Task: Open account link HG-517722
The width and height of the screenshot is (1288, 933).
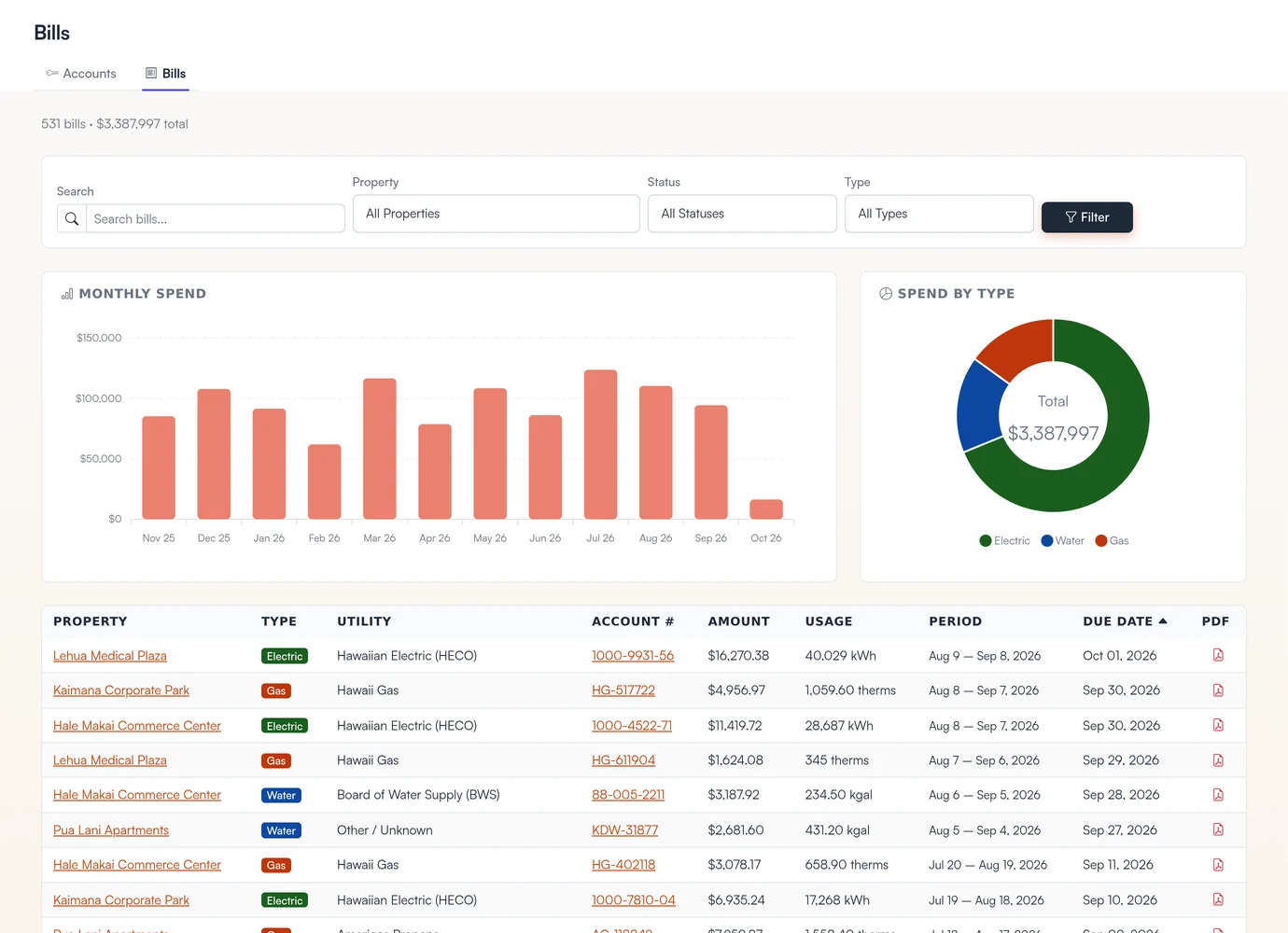Action: coord(623,690)
